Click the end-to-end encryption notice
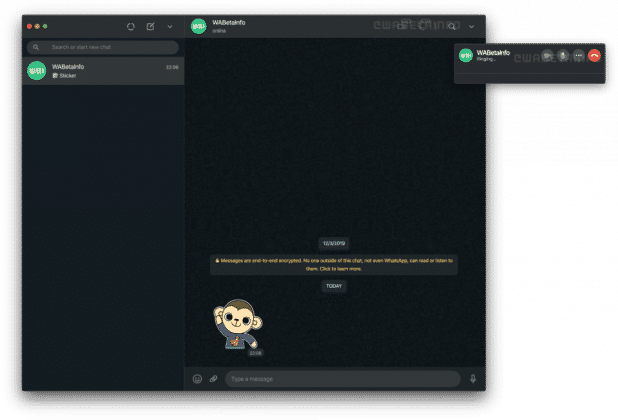This screenshot has height=420, width=618. pos(334,264)
